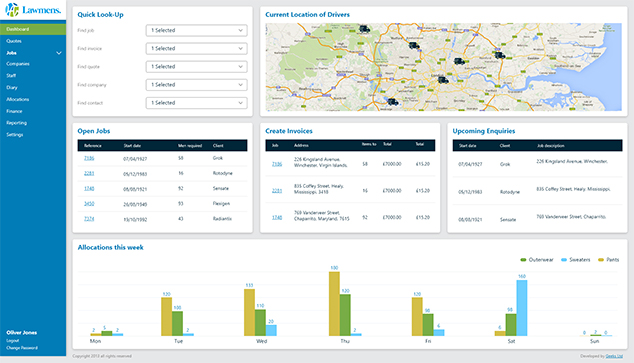Image resolution: width=634 pixels, height=363 pixels.
Task: Click the Lawmens logo in the sidebar
Action: tap(33, 10)
